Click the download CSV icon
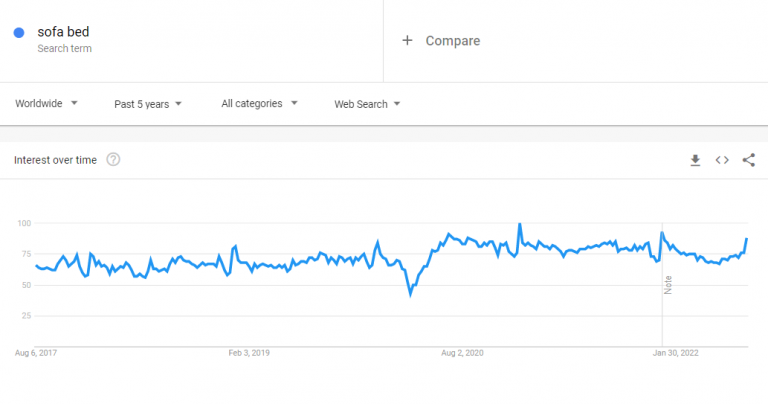 click(x=695, y=160)
